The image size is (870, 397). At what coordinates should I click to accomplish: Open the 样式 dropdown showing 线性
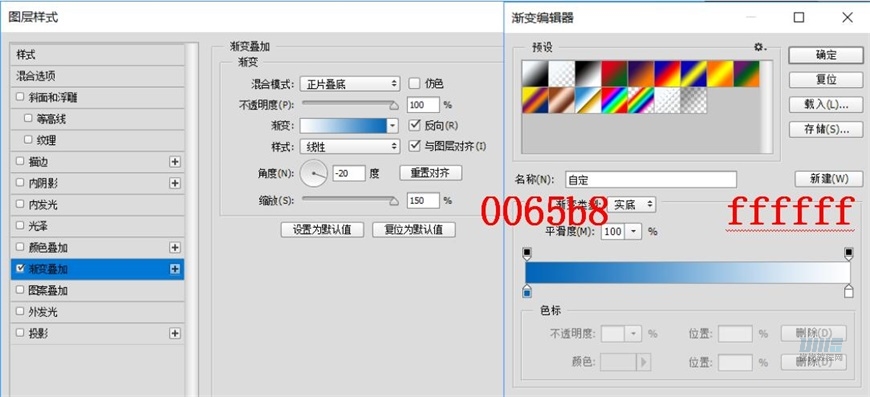pyautogui.click(x=350, y=146)
